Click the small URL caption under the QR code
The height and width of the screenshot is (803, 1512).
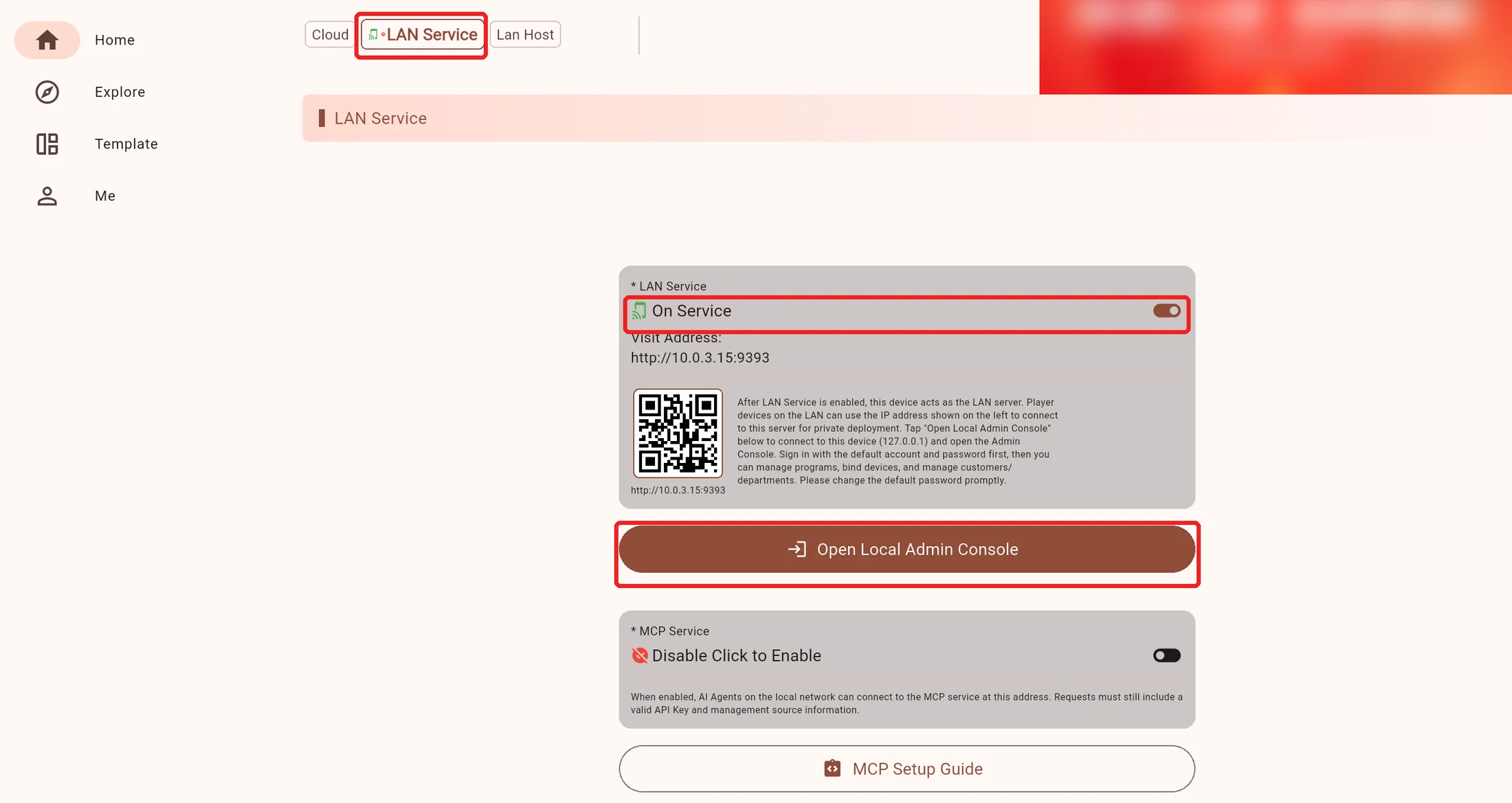[678, 490]
